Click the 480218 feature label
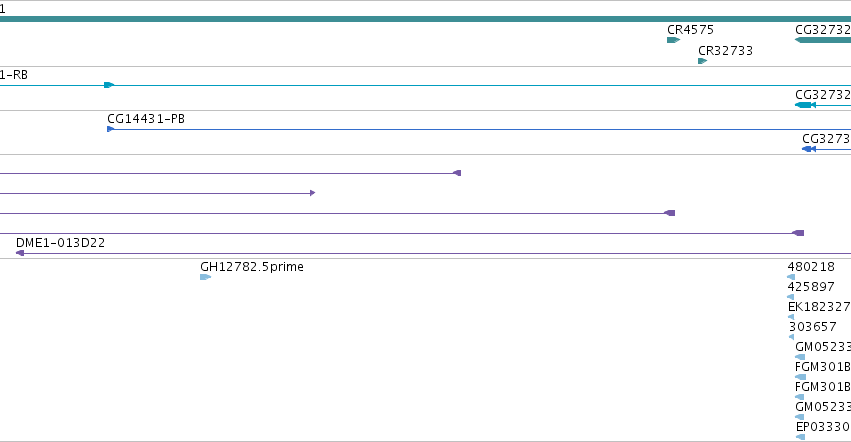The image size is (851, 442). 811,267
